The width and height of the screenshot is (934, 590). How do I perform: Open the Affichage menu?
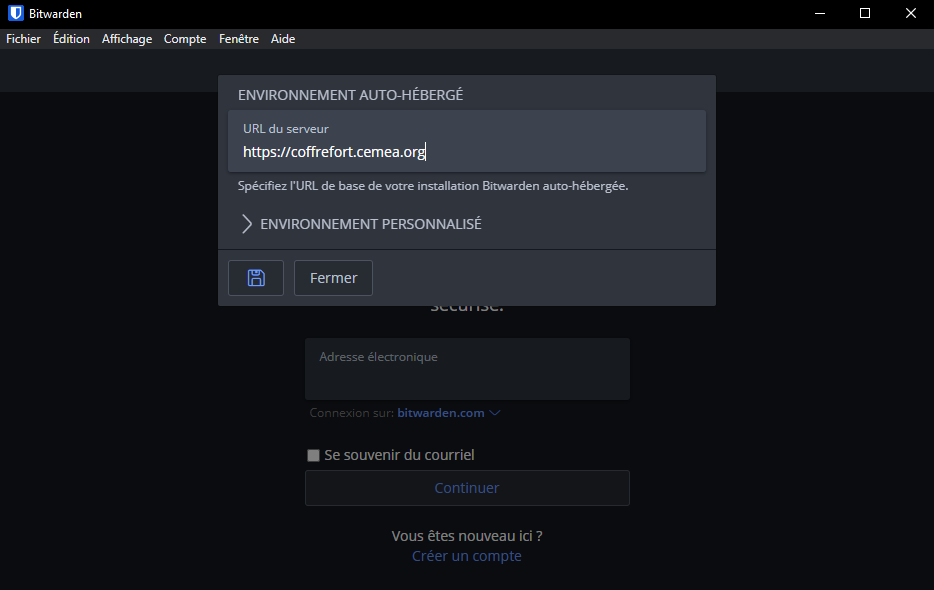pos(127,39)
